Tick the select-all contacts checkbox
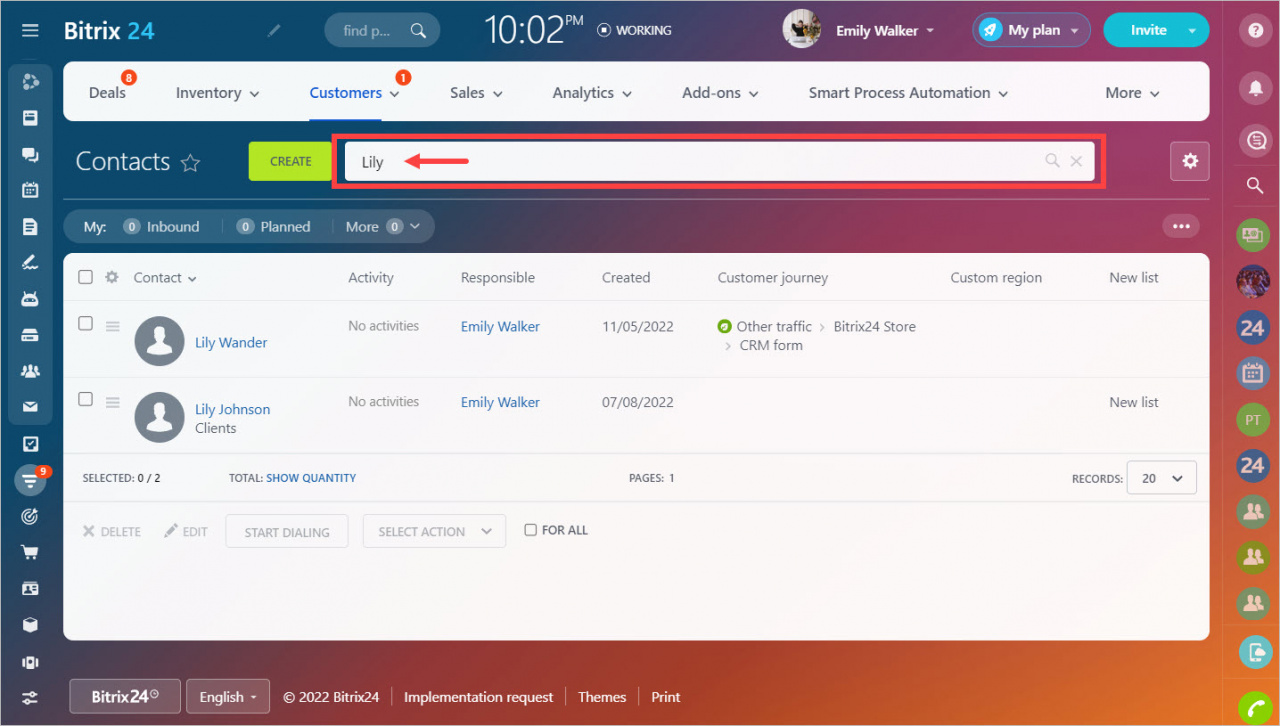 pyautogui.click(x=85, y=277)
